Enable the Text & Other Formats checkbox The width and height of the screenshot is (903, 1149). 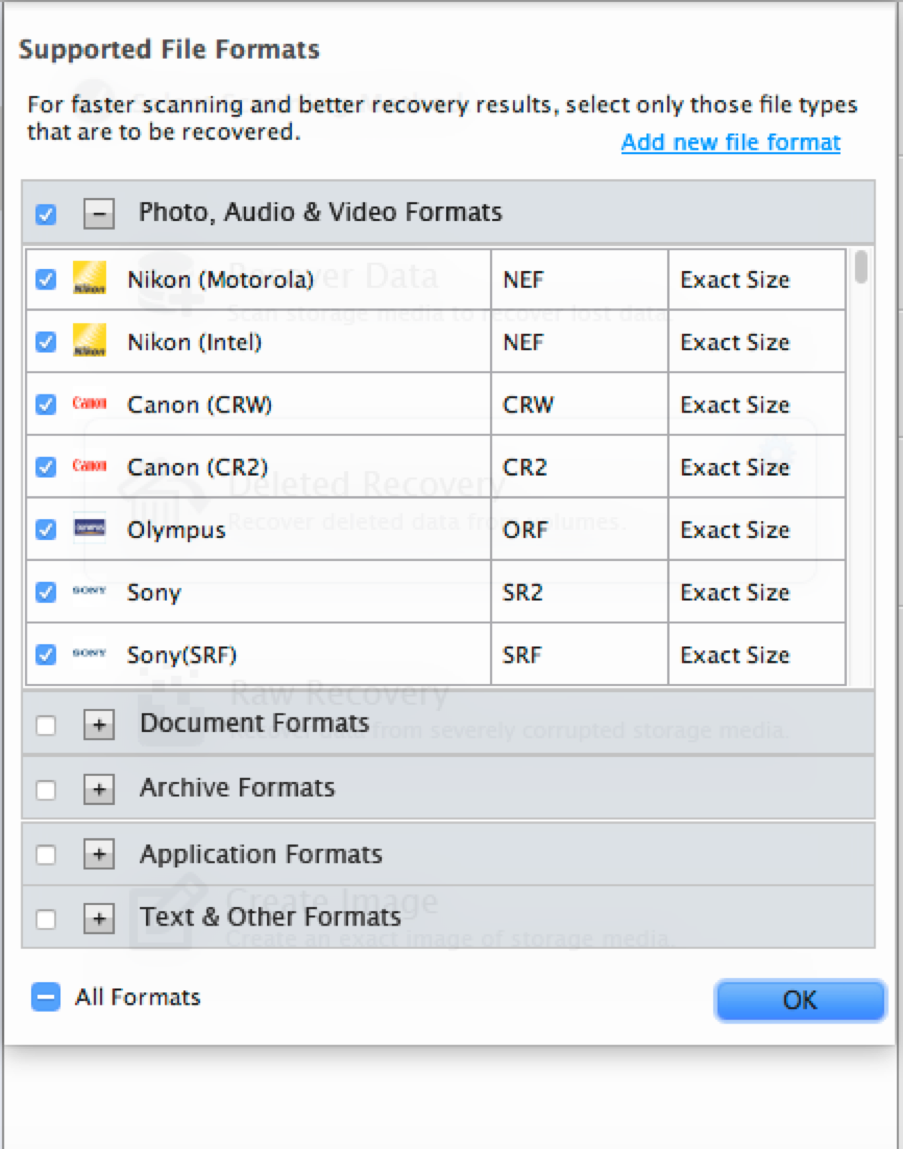coord(45,918)
